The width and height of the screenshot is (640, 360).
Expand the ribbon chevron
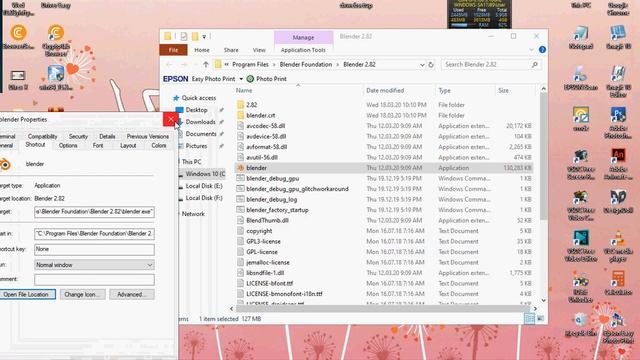(531, 50)
